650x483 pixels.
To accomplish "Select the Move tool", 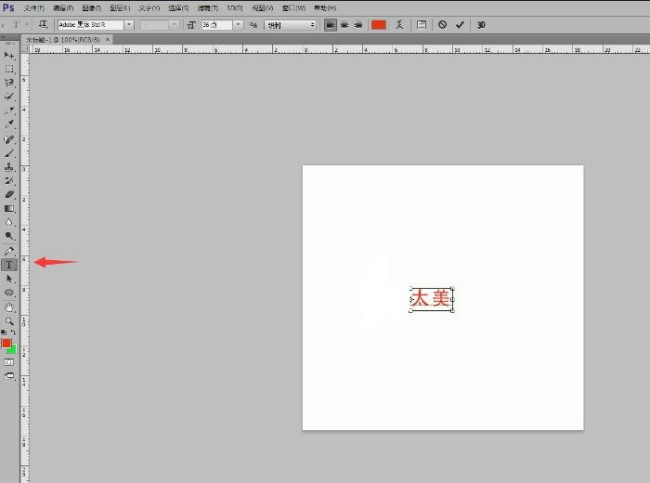I will [x=9, y=55].
